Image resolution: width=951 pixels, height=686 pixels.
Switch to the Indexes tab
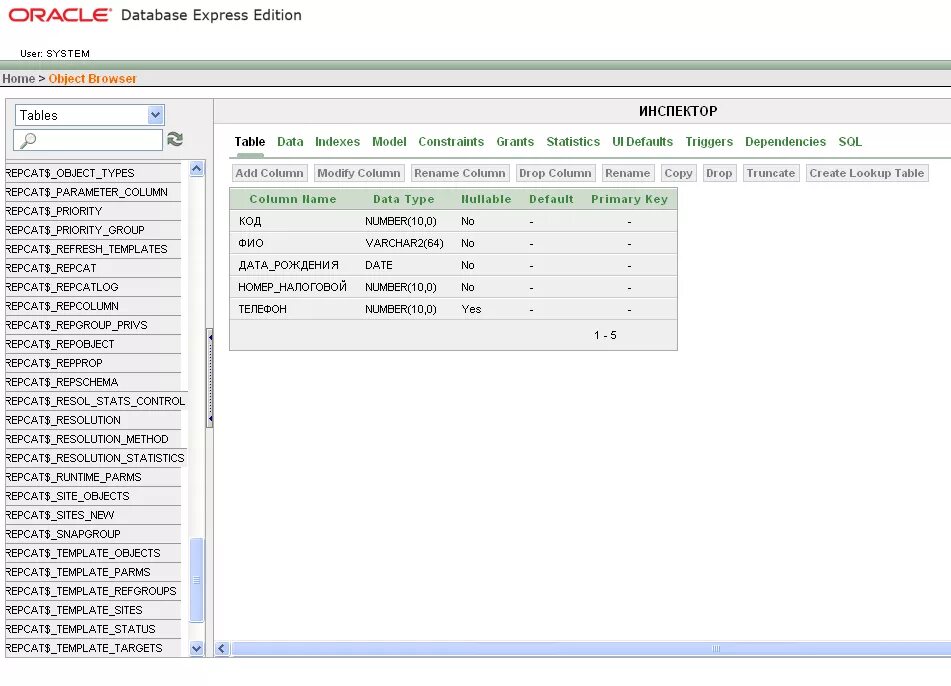coord(337,141)
